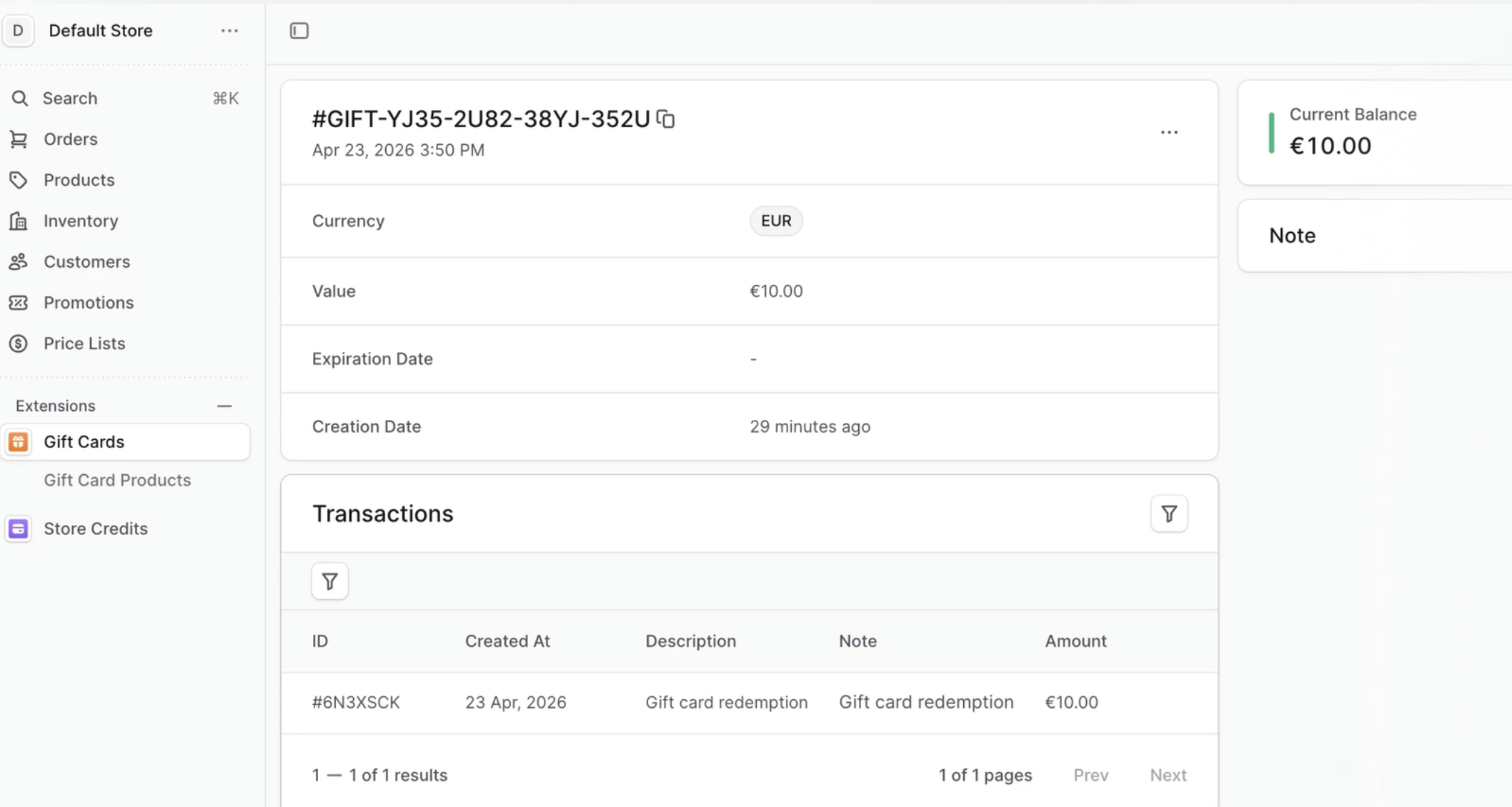Screen dimensions: 1512x807
Task: Click Next pagination button
Action: tap(1168, 775)
